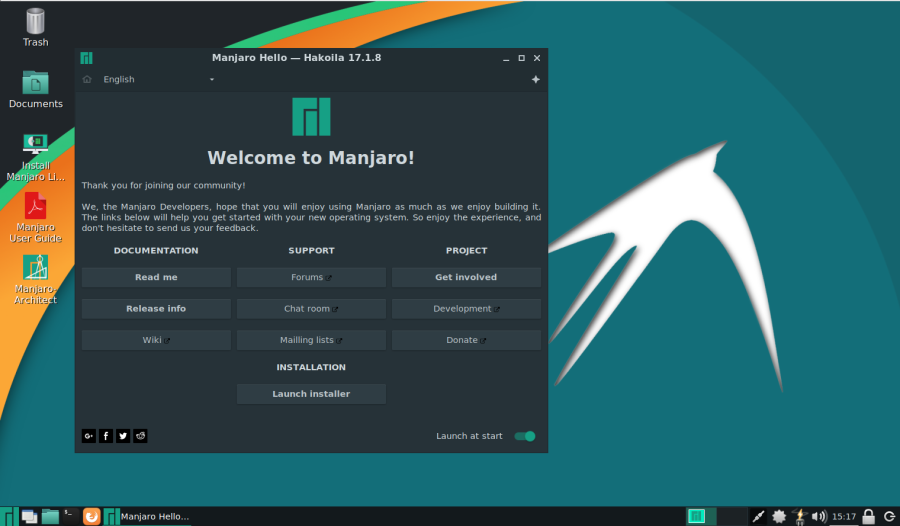
Task: Click the show desktop icon on the taskbar
Action: [29, 516]
